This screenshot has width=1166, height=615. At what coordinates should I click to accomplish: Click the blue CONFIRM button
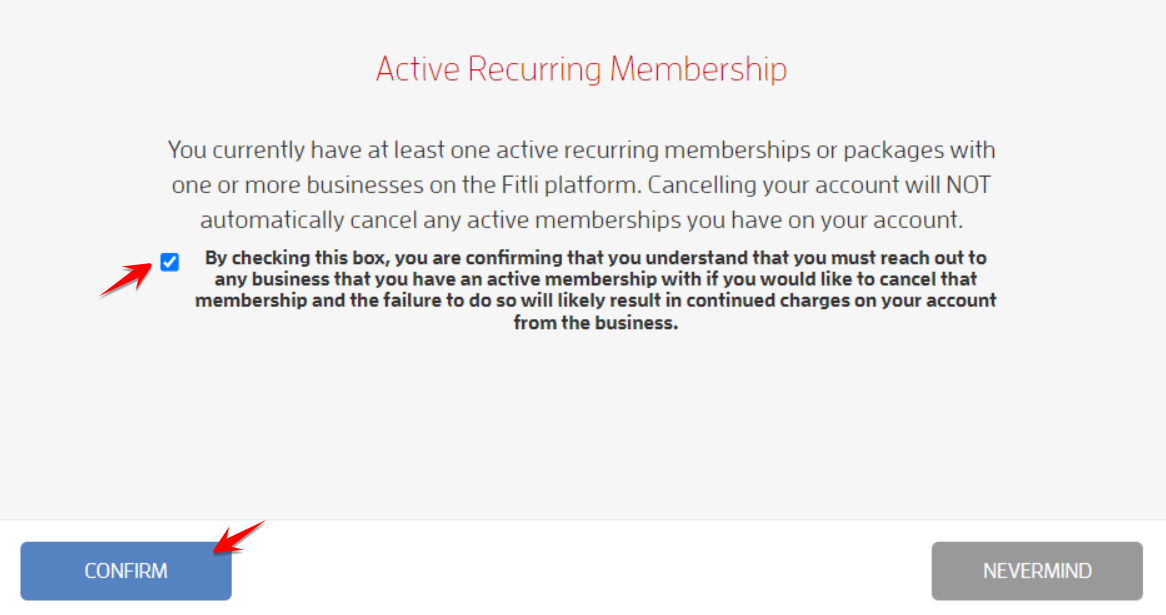click(126, 570)
